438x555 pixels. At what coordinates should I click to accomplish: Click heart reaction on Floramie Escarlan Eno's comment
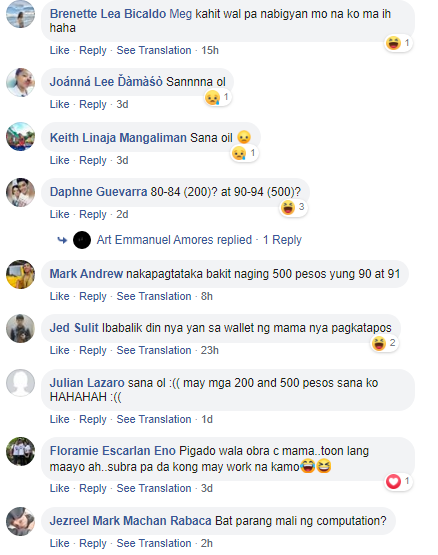point(398,481)
